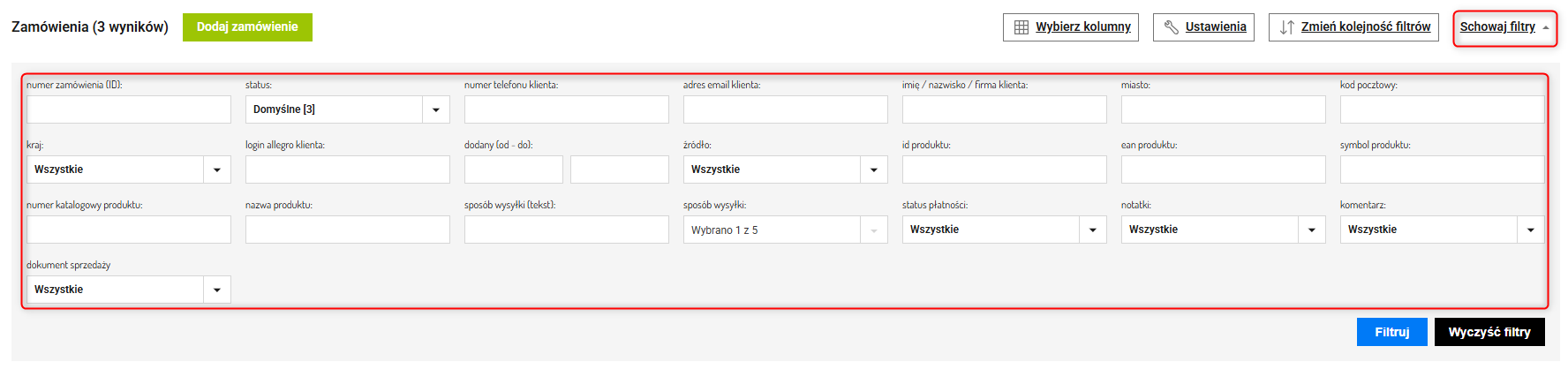Expand the kraj dropdown

(217, 169)
